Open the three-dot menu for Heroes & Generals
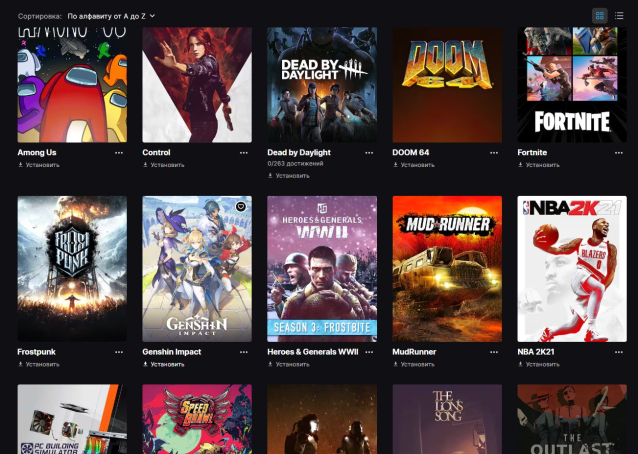This screenshot has width=638, height=454. (x=369, y=352)
